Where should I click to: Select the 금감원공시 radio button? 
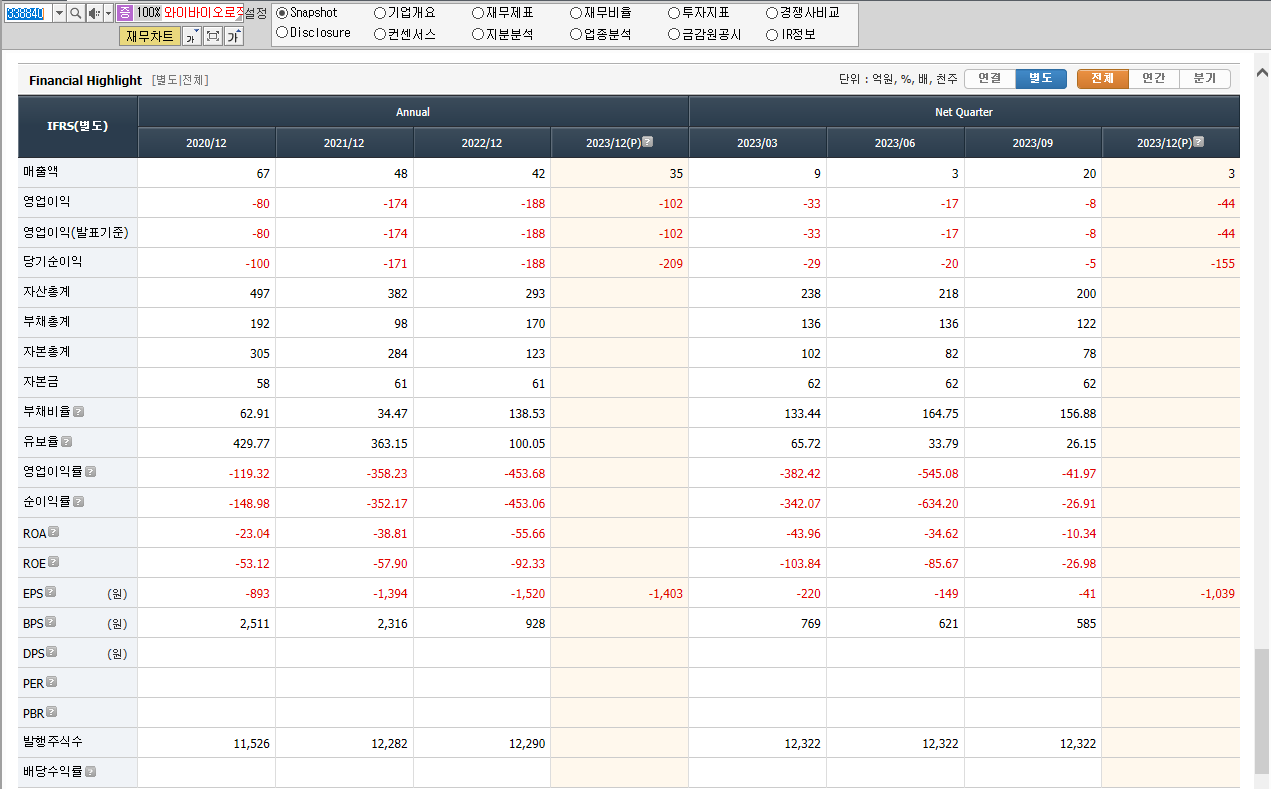click(674, 34)
